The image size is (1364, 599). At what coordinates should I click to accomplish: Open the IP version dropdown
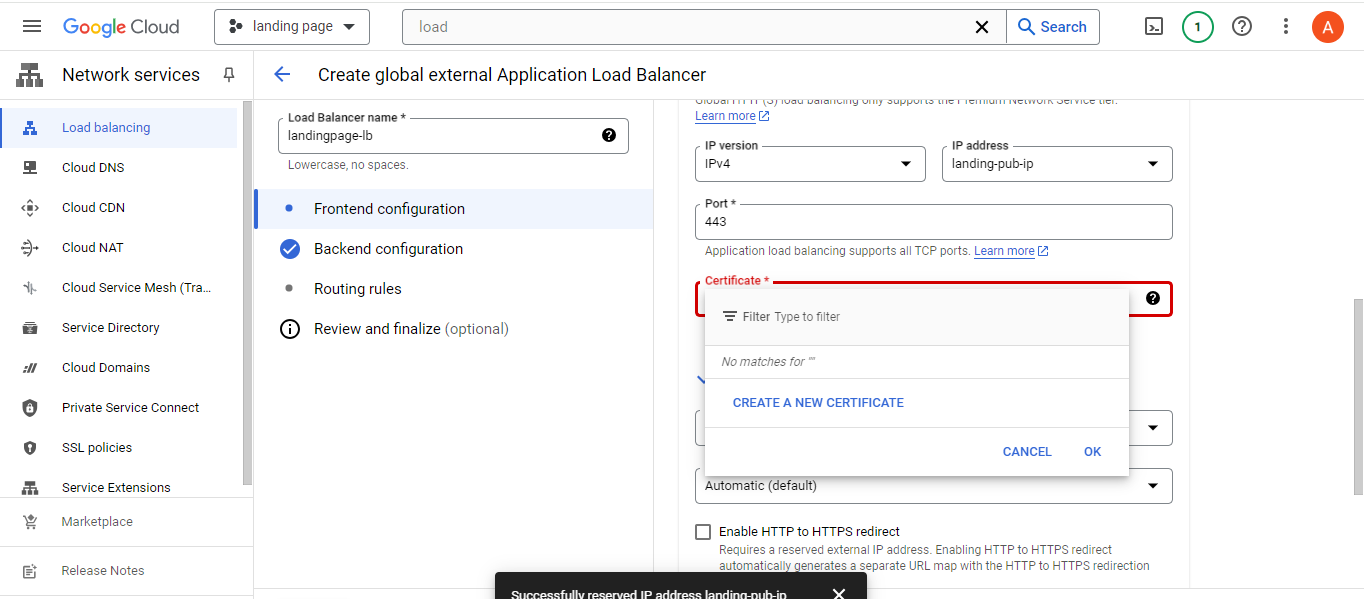pos(904,163)
